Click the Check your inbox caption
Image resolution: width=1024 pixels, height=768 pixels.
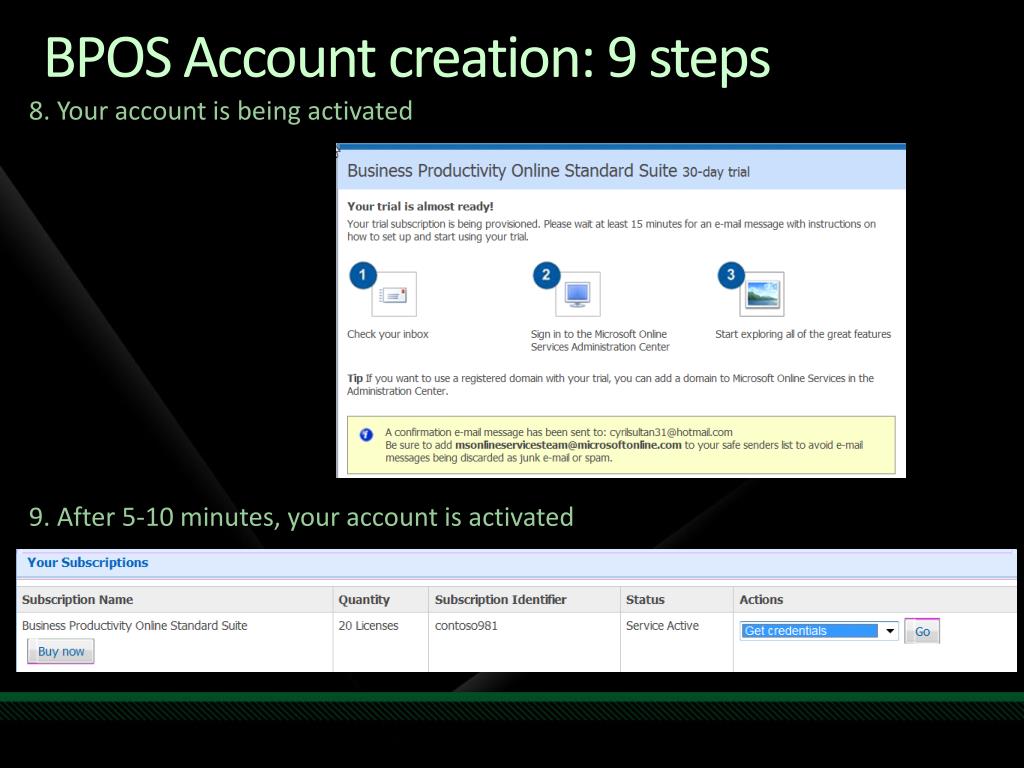click(388, 334)
